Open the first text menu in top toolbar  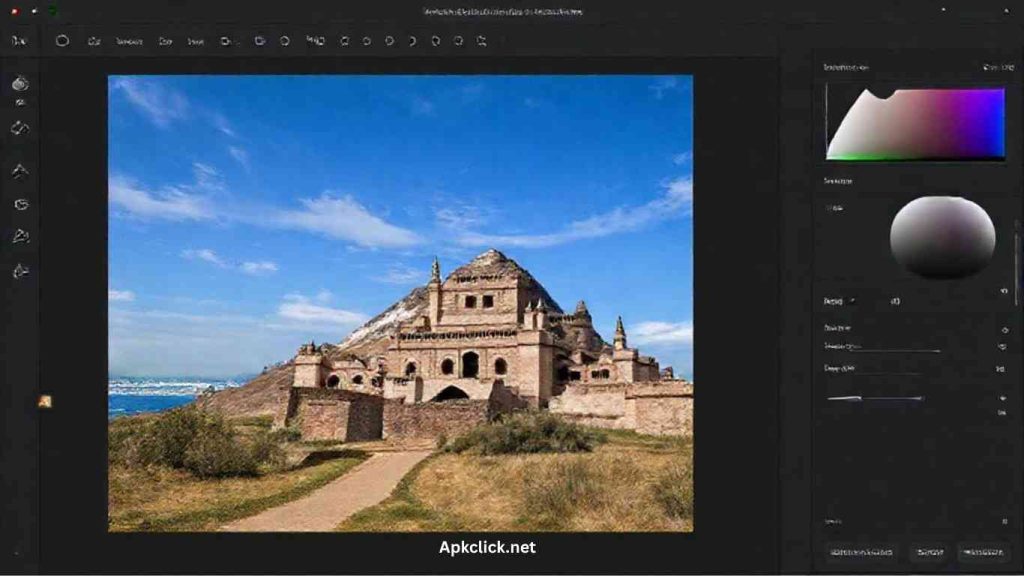[129, 42]
